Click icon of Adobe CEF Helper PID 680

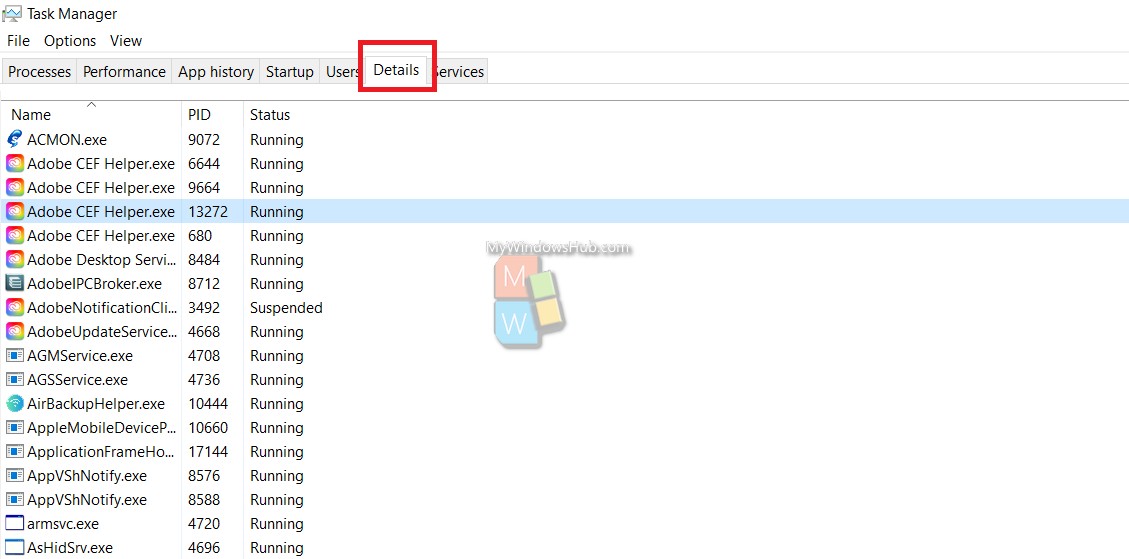point(14,236)
